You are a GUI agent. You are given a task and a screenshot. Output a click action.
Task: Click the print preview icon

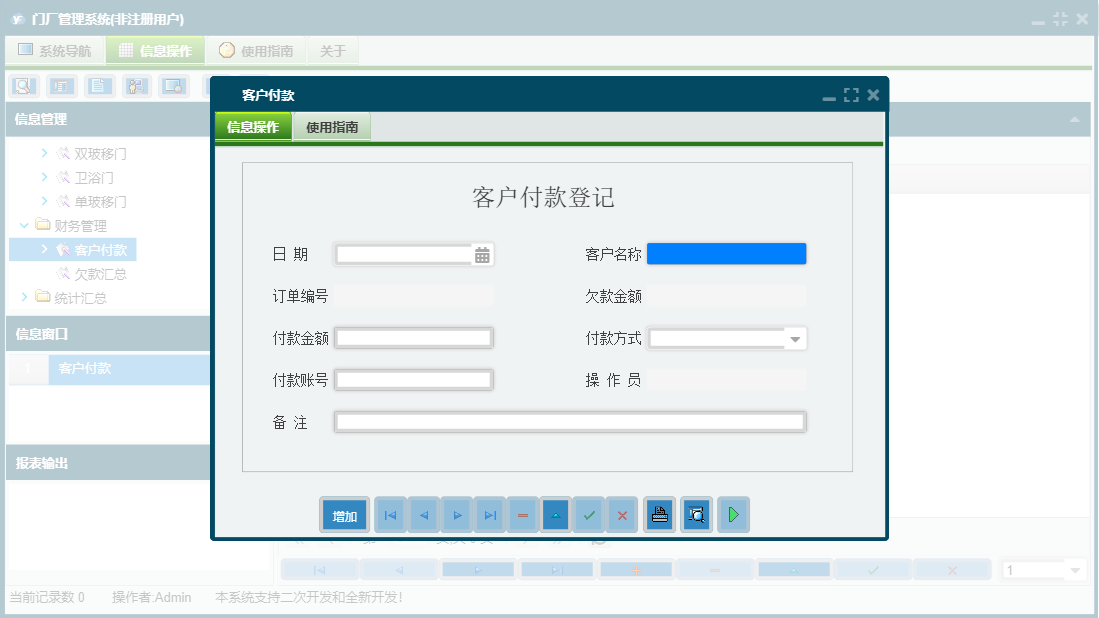click(x=696, y=514)
